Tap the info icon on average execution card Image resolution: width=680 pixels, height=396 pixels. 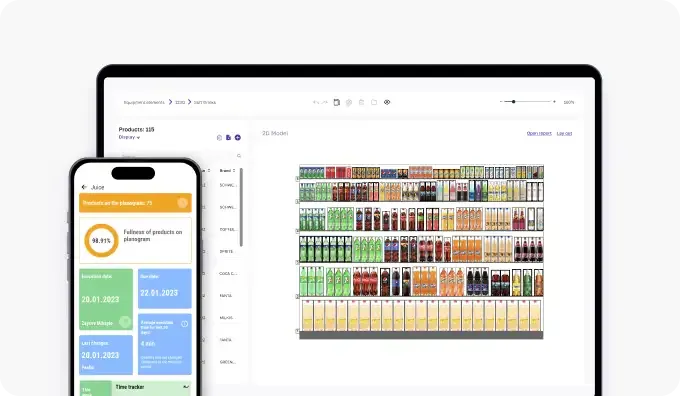[x=184, y=324]
